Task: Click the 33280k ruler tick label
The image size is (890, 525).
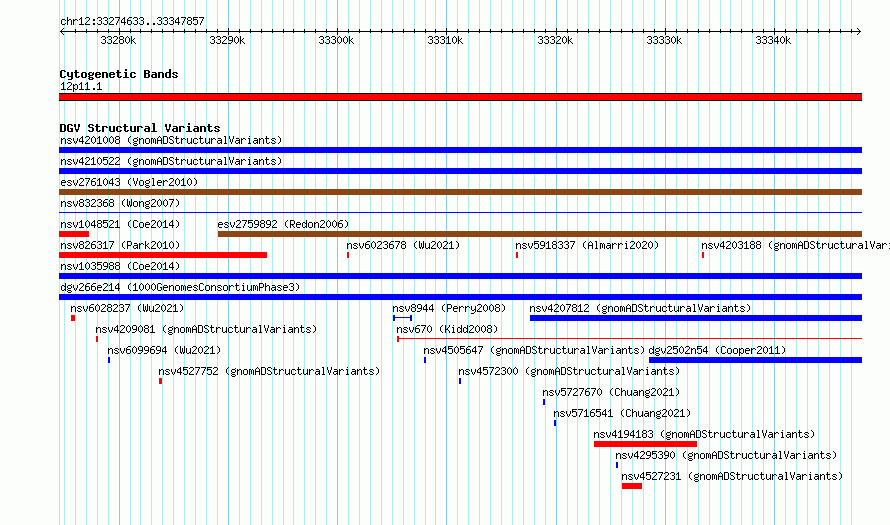Action: coord(118,40)
